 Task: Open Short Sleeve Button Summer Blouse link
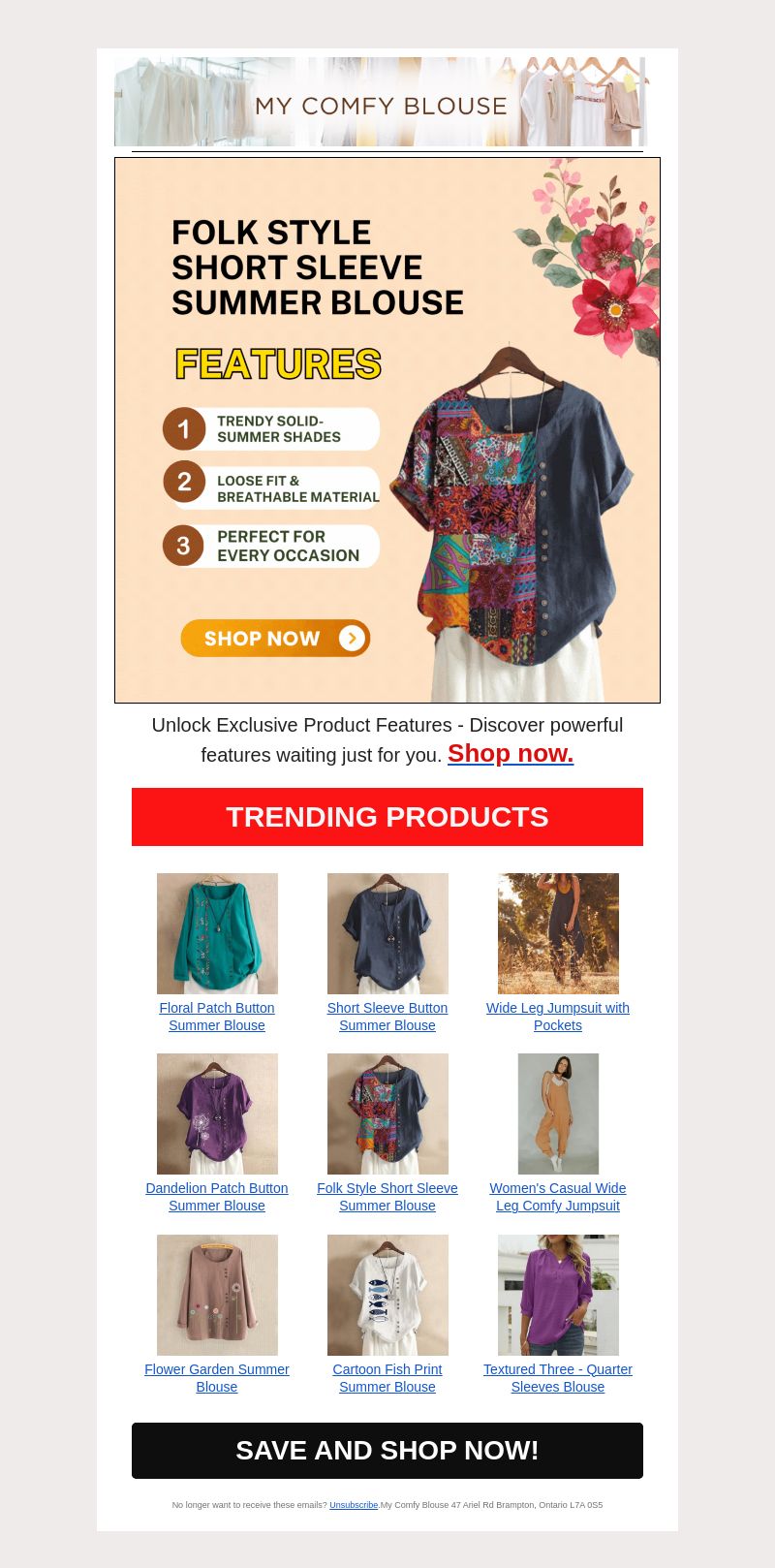[387, 1017]
